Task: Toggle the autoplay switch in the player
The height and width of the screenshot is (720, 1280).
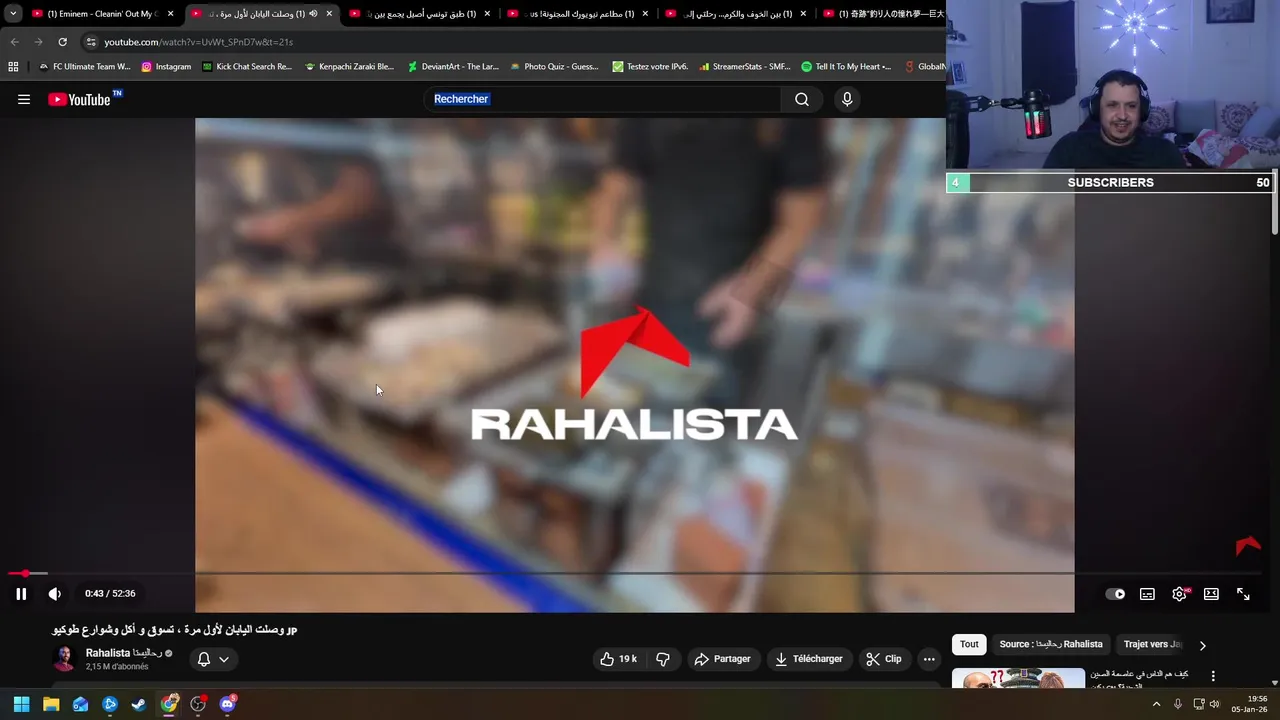Action: tap(1115, 594)
